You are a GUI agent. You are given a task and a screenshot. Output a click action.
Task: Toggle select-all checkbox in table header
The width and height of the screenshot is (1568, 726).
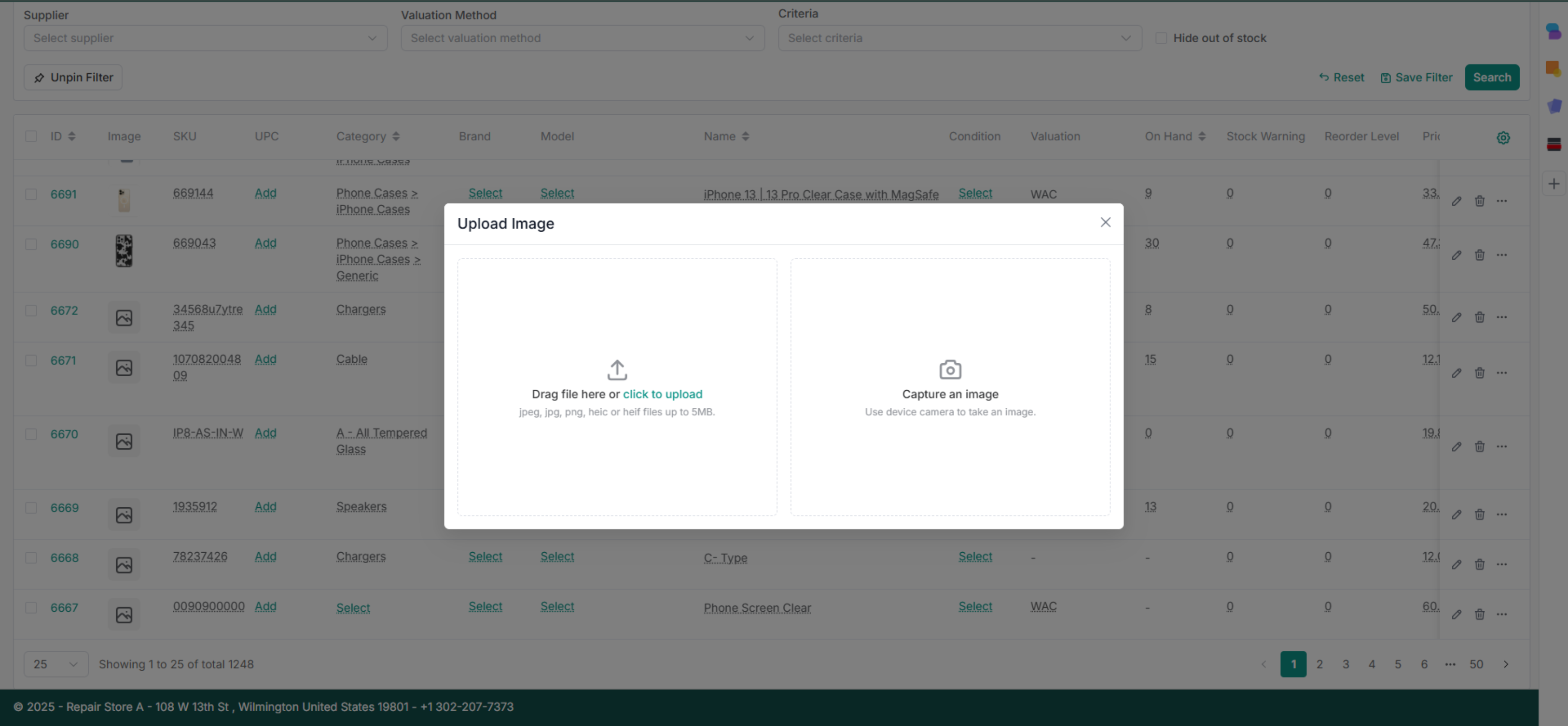(31, 137)
